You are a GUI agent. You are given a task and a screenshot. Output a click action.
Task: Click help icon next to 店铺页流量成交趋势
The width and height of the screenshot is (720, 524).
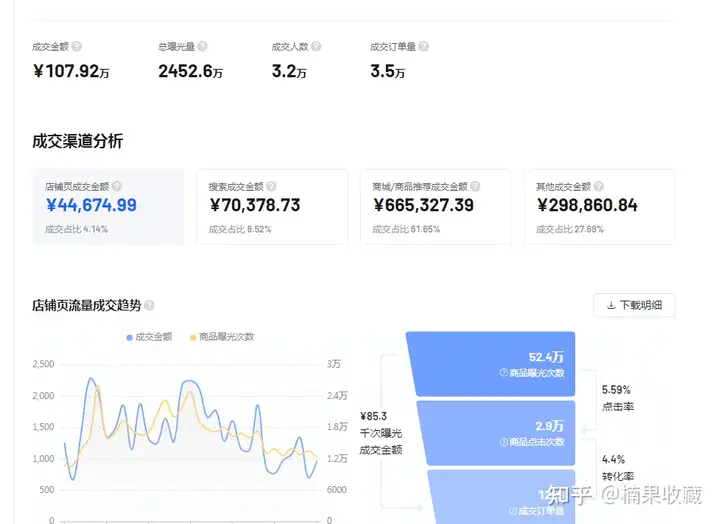point(149,305)
